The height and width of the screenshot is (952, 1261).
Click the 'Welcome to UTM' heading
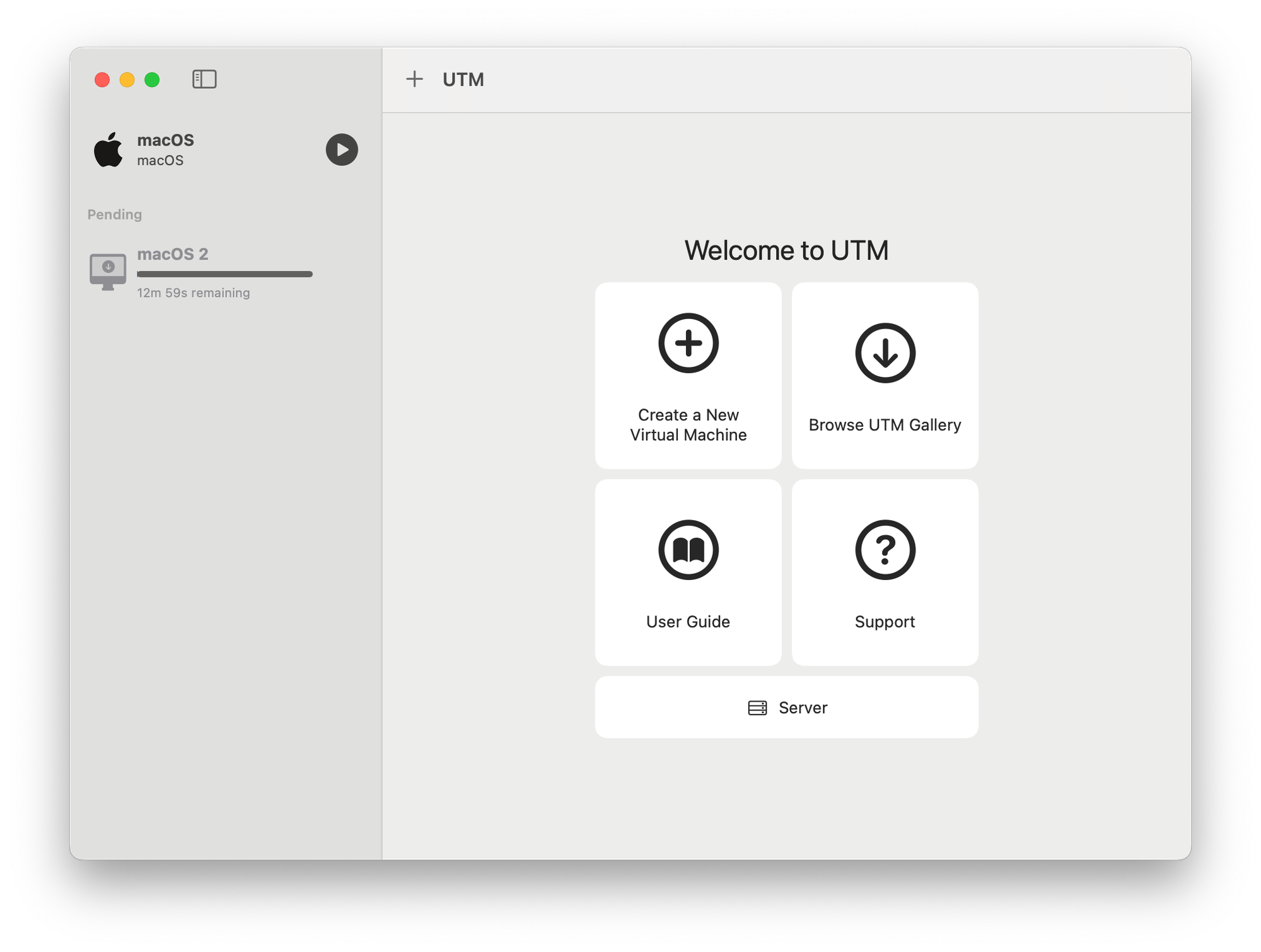(x=786, y=250)
